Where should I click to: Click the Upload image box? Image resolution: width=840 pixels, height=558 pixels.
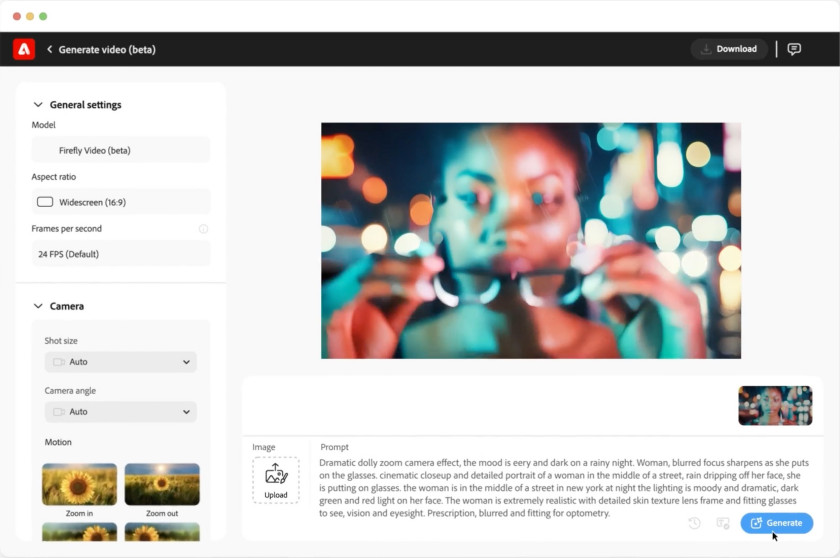pos(276,480)
